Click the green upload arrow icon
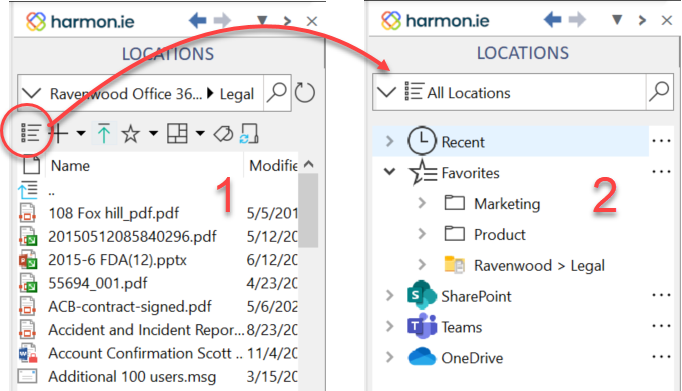This screenshot has height=391, width=682. click(104, 133)
